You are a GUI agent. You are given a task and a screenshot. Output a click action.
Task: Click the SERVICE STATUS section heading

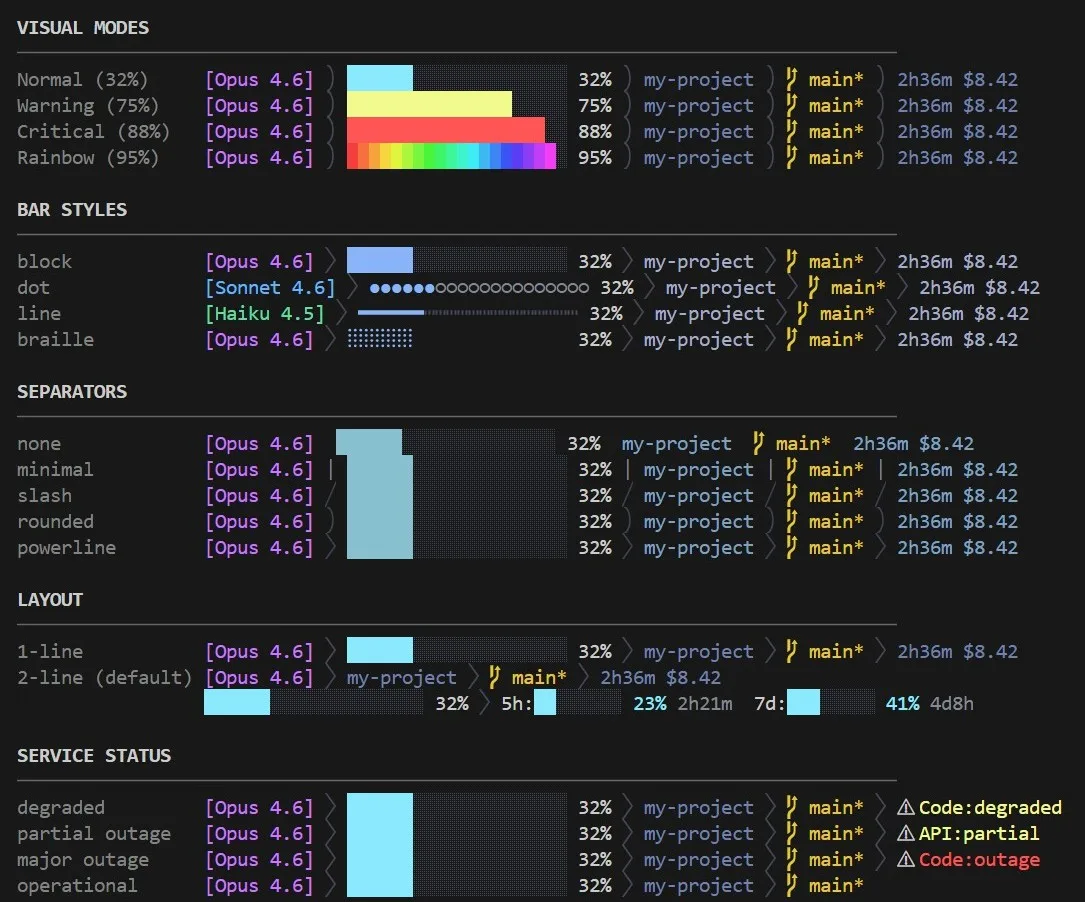(94, 755)
